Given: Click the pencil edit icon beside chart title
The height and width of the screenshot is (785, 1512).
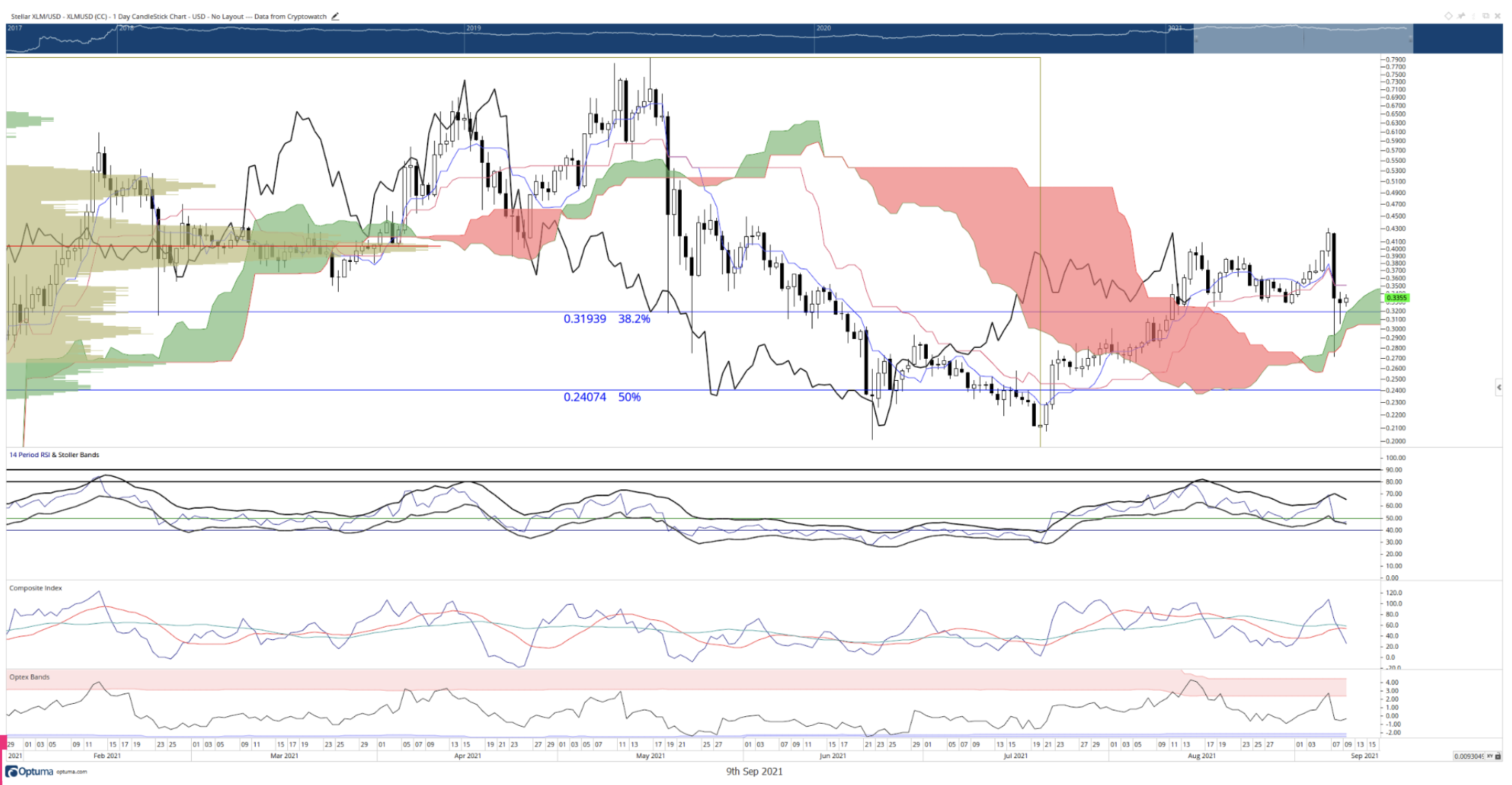Looking at the screenshot, I should (x=335, y=16).
